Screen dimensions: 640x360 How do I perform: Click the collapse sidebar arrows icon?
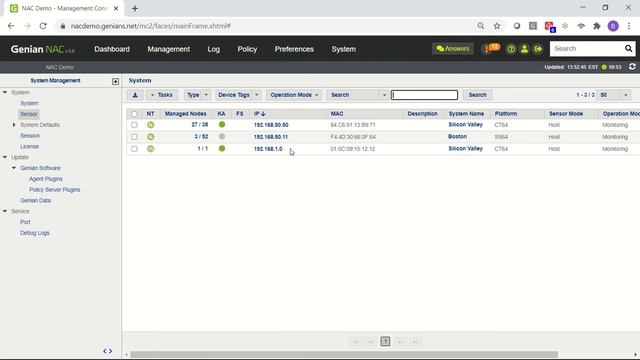[107, 351]
